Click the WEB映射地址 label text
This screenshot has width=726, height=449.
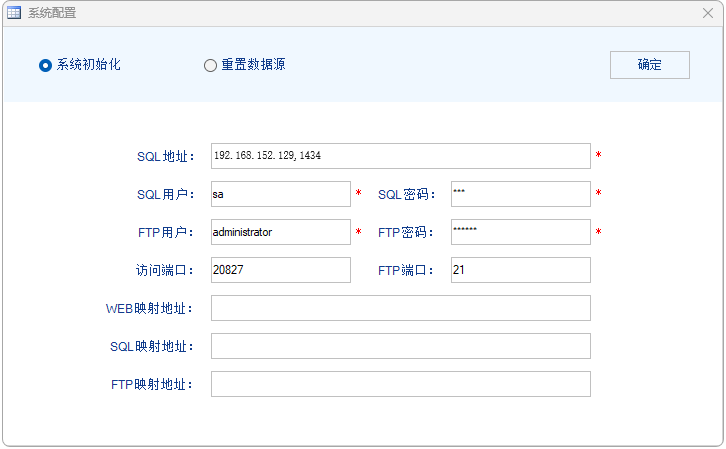[149, 309]
